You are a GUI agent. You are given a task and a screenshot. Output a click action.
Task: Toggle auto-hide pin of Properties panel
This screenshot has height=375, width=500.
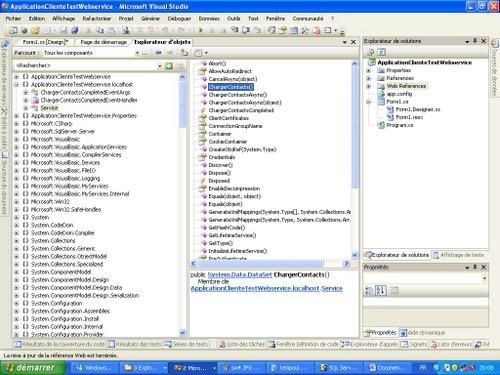[x=475, y=267]
